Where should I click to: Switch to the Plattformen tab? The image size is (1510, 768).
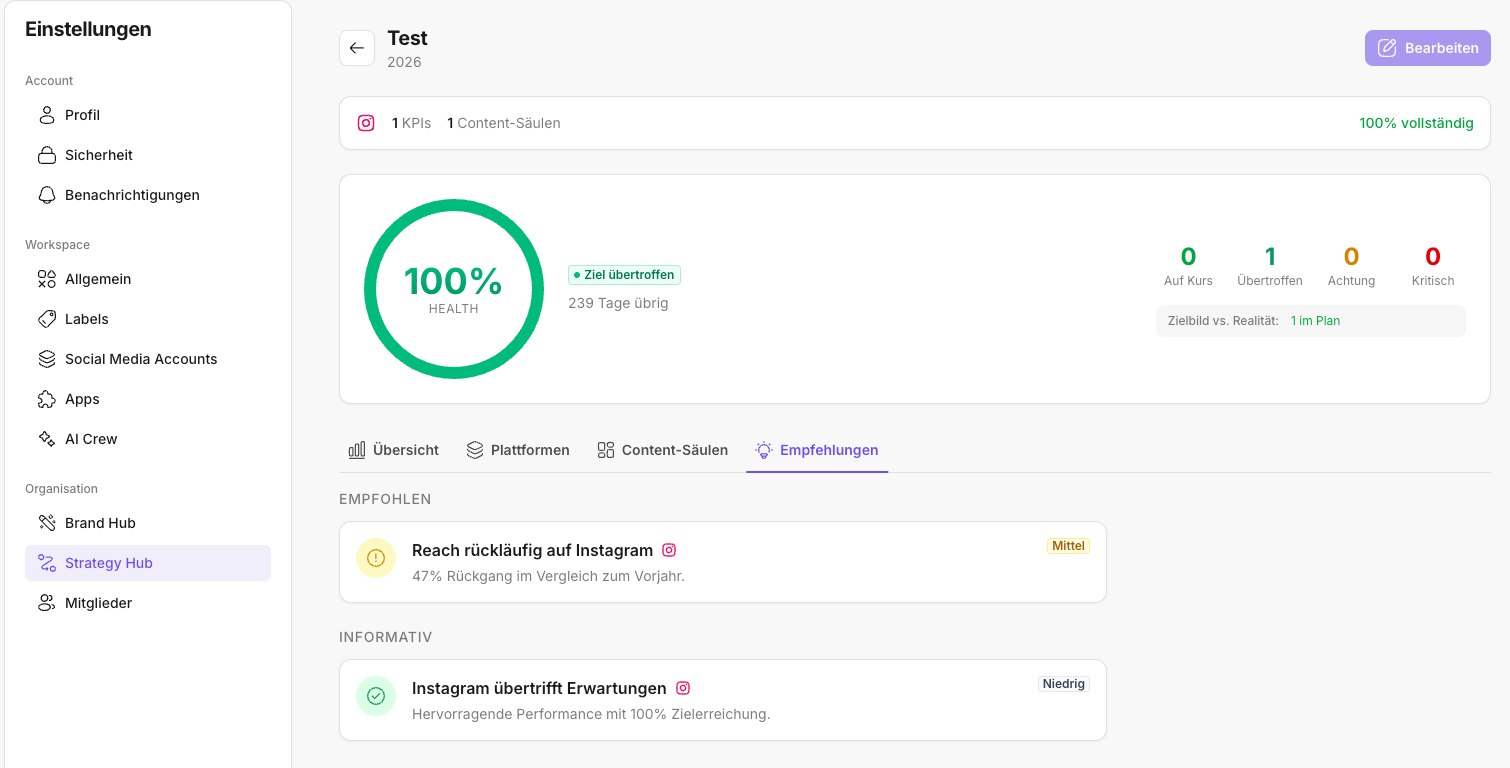coord(518,450)
